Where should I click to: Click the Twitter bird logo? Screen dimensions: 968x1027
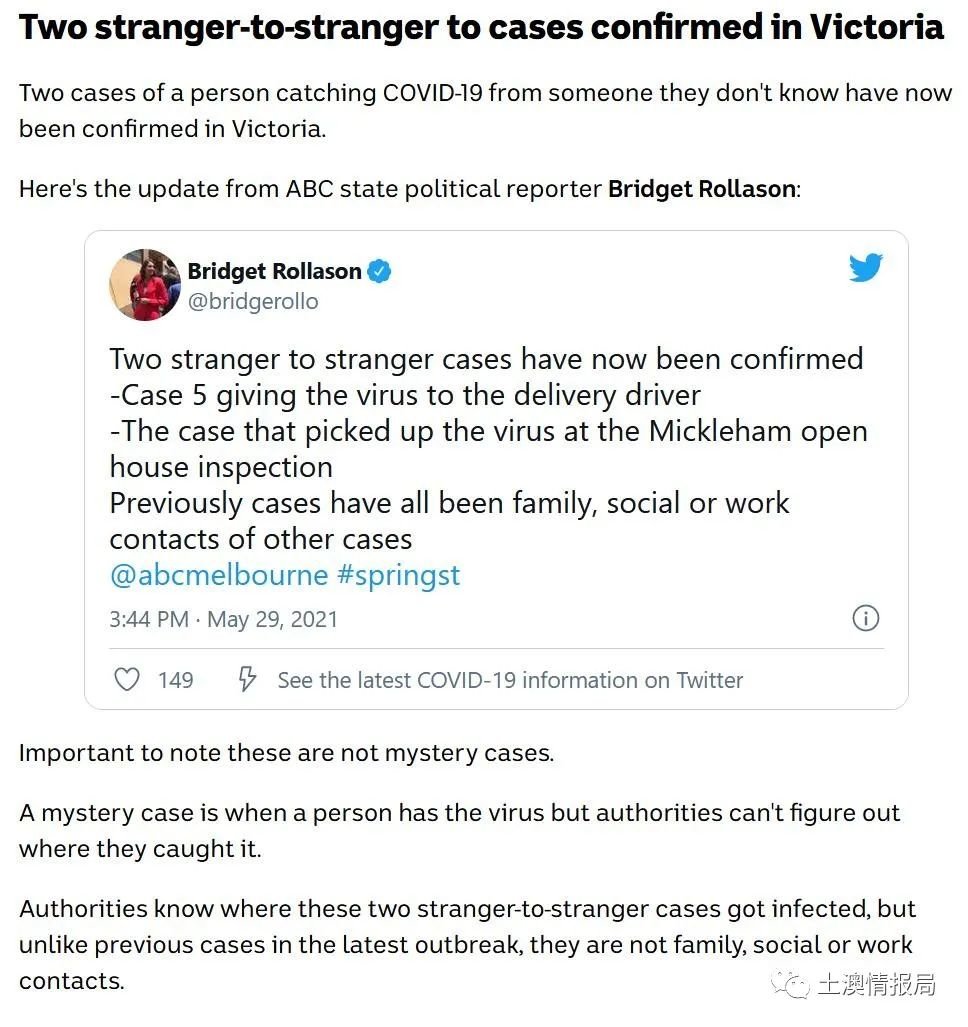pos(865,267)
